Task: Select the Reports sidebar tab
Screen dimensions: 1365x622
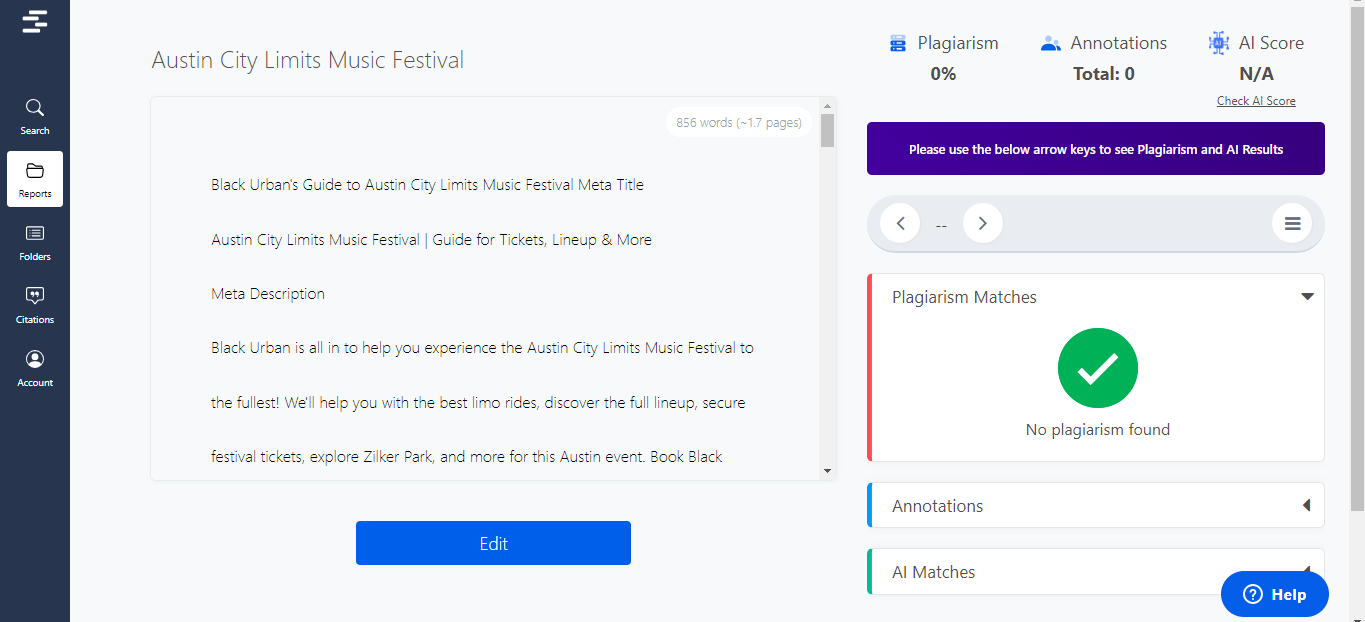Action: click(x=35, y=179)
